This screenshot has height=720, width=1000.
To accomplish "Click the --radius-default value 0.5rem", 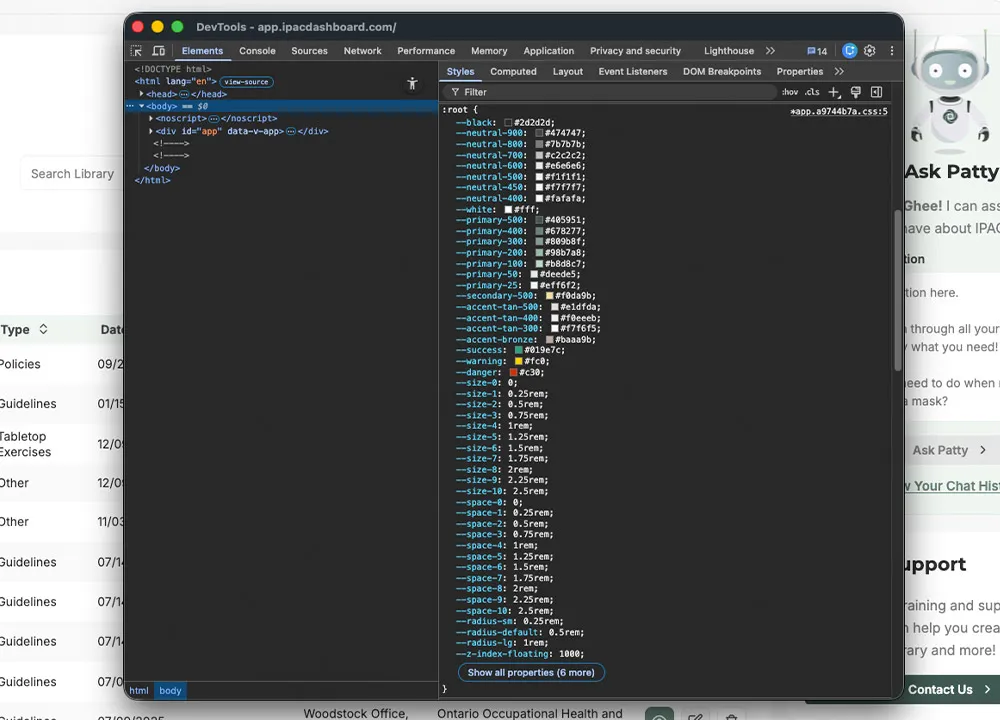I will pos(564,633).
